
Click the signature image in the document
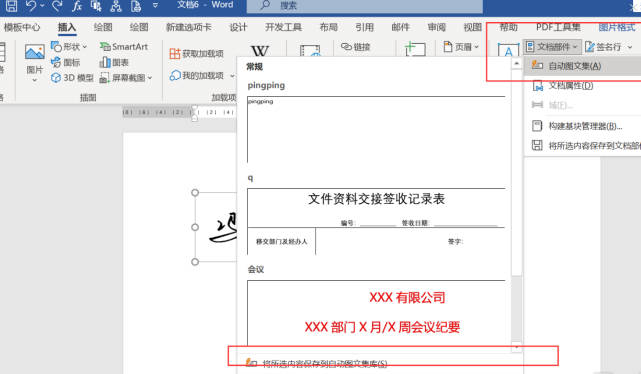[x=223, y=228]
